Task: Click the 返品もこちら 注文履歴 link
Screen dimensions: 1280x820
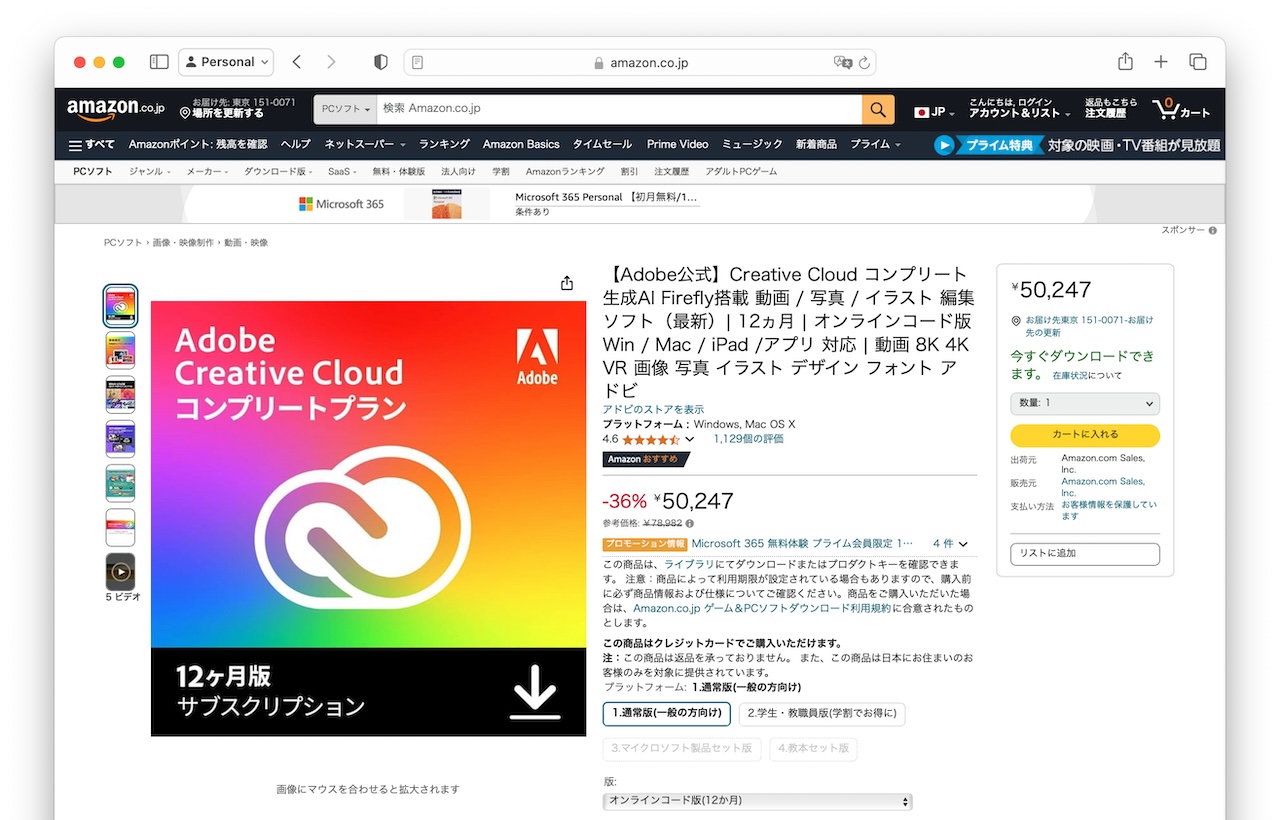Action: [1111, 108]
